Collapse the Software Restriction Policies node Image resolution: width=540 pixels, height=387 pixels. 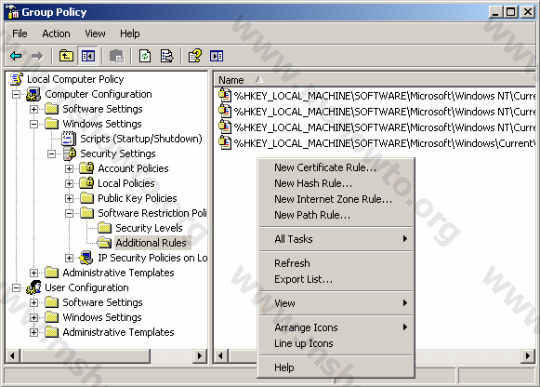click(69, 213)
